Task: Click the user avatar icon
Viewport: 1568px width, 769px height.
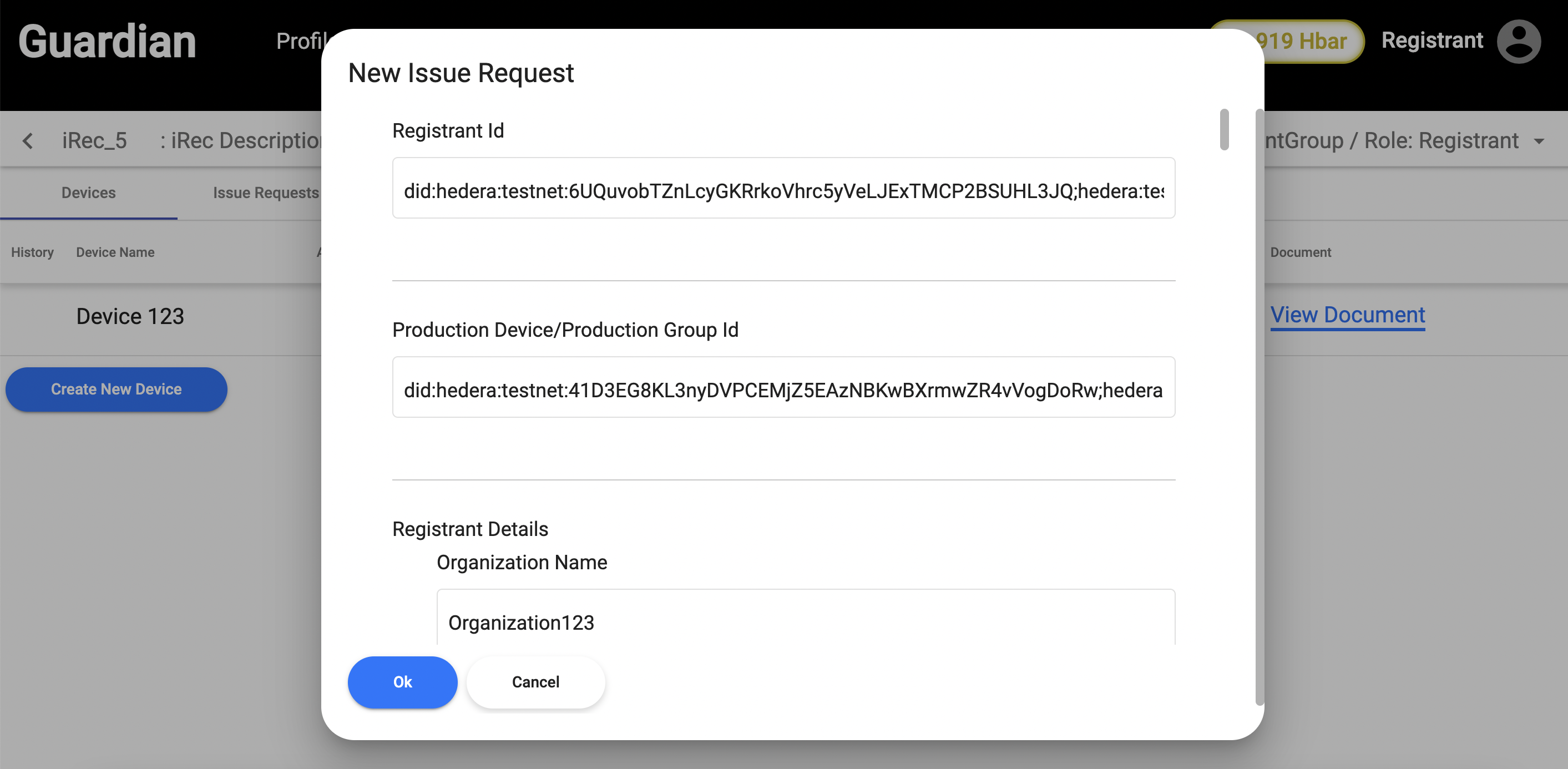Action: 1518,42
